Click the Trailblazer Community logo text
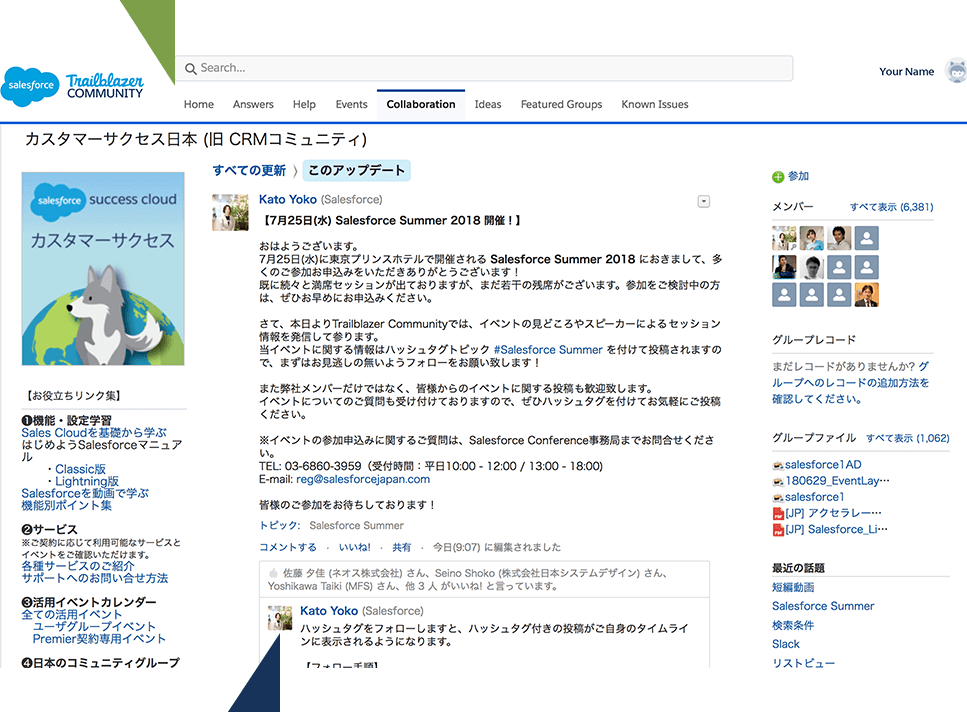967x712 pixels. click(105, 86)
